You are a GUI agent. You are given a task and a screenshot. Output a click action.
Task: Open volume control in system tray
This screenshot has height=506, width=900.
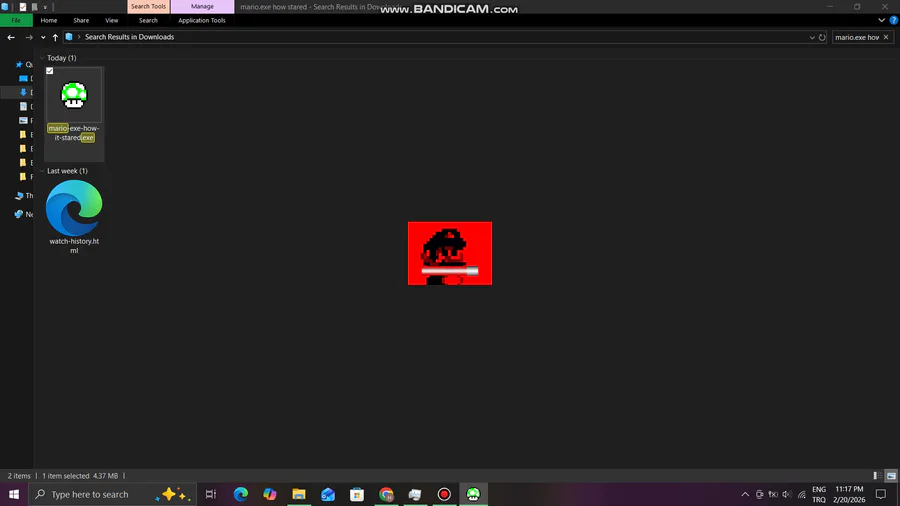point(787,494)
